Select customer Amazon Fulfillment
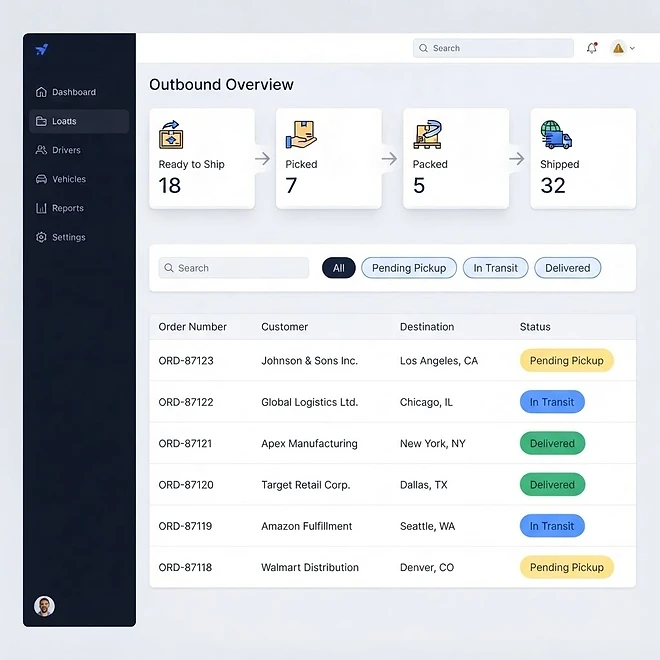The image size is (660, 660). [306, 526]
